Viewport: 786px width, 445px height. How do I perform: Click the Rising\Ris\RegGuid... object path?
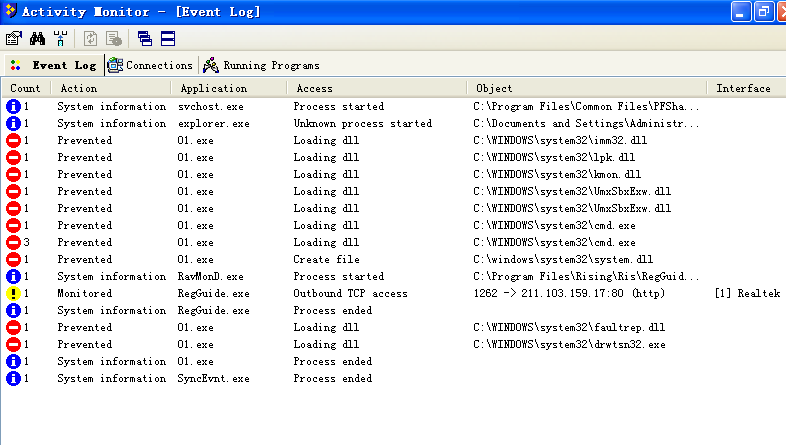[586, 276]
